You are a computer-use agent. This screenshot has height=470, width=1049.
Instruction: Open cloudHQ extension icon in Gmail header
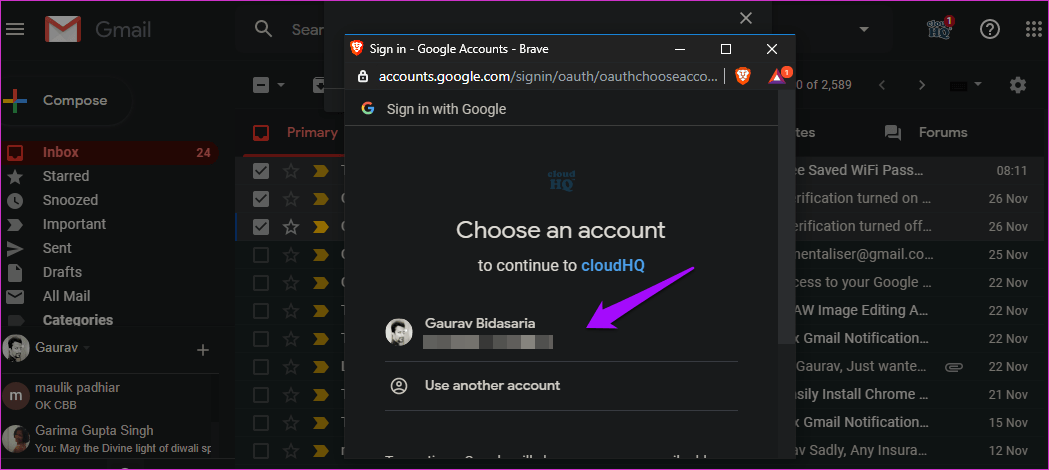pyautogui.click(x=940, y=29)
